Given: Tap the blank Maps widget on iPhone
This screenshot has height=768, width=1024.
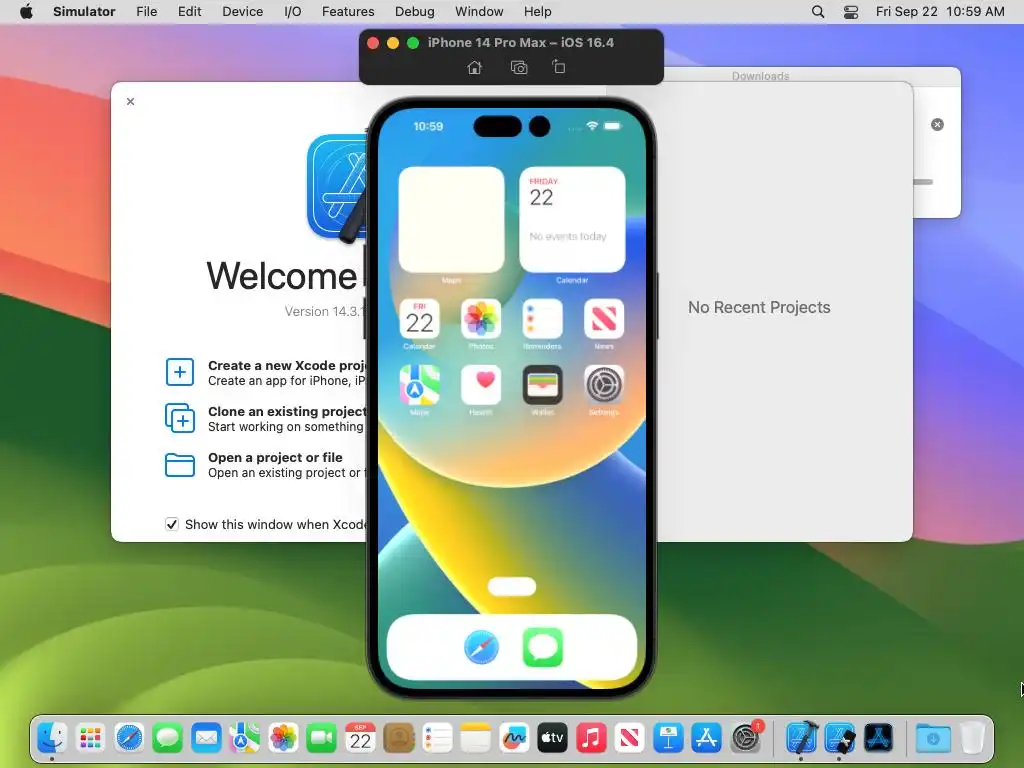Looking at the screenshot, I should pyautogui.click(x=451, y=219).
